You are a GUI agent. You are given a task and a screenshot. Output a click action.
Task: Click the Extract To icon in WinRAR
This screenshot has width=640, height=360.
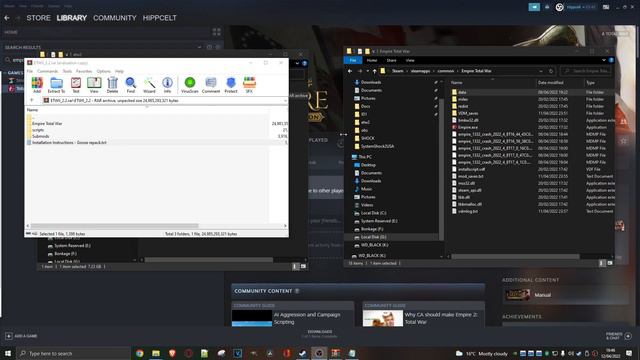(x=56, y=85)
